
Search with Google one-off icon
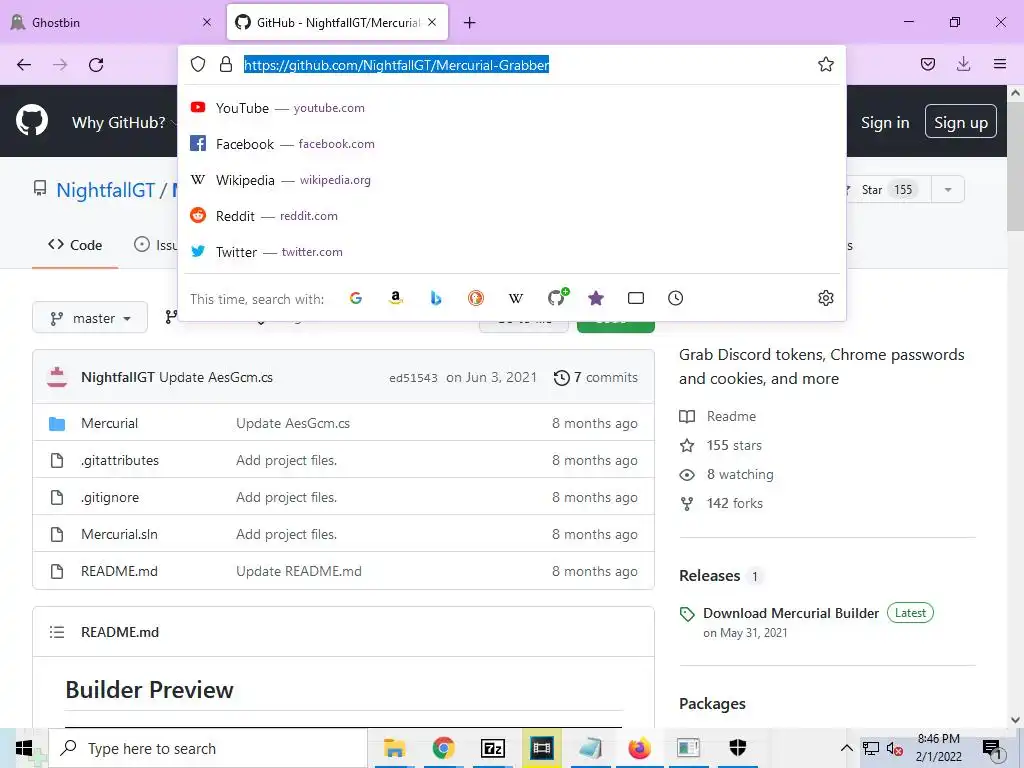[356, 298]
